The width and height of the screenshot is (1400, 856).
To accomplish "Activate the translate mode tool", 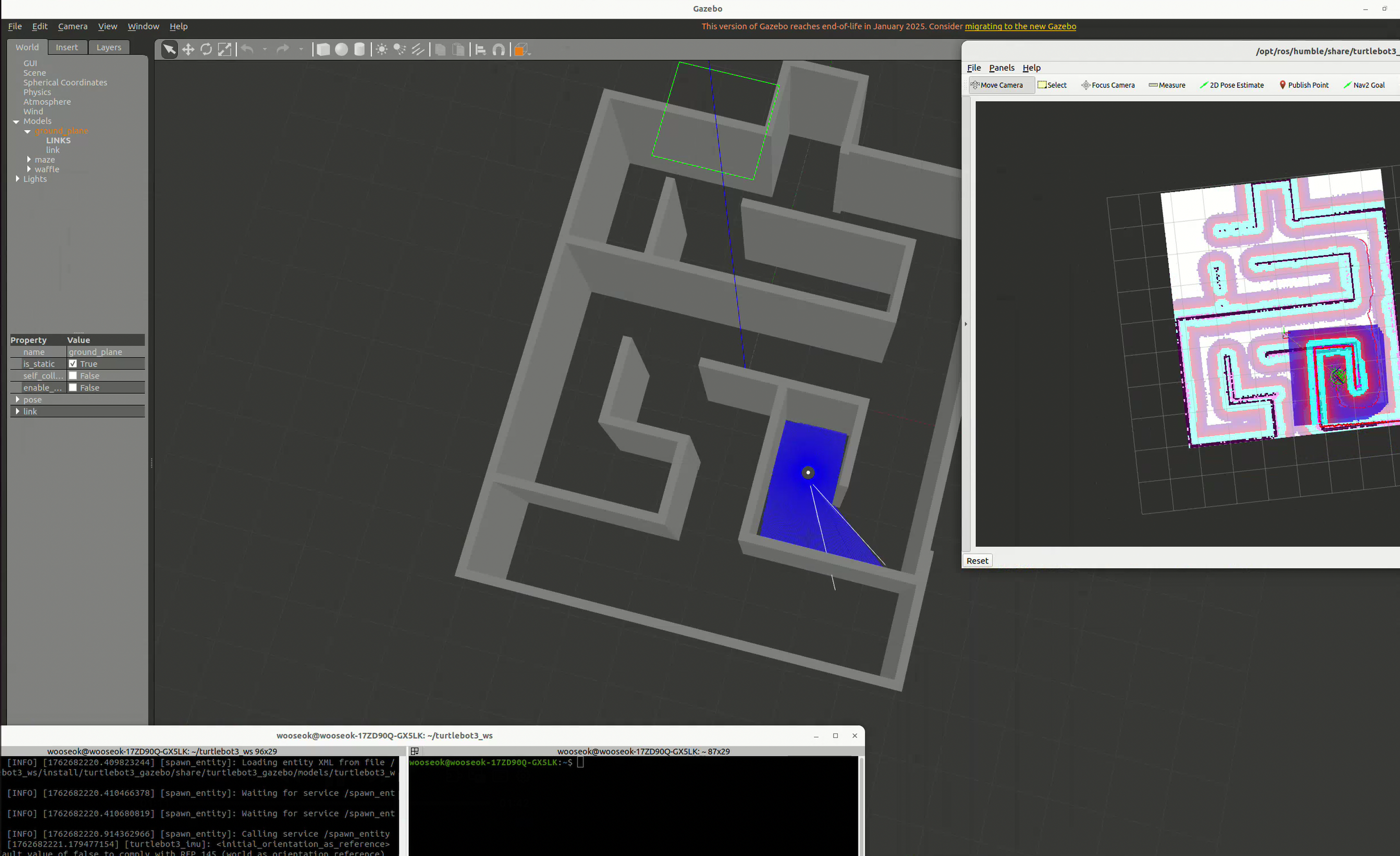I will 188,49.
